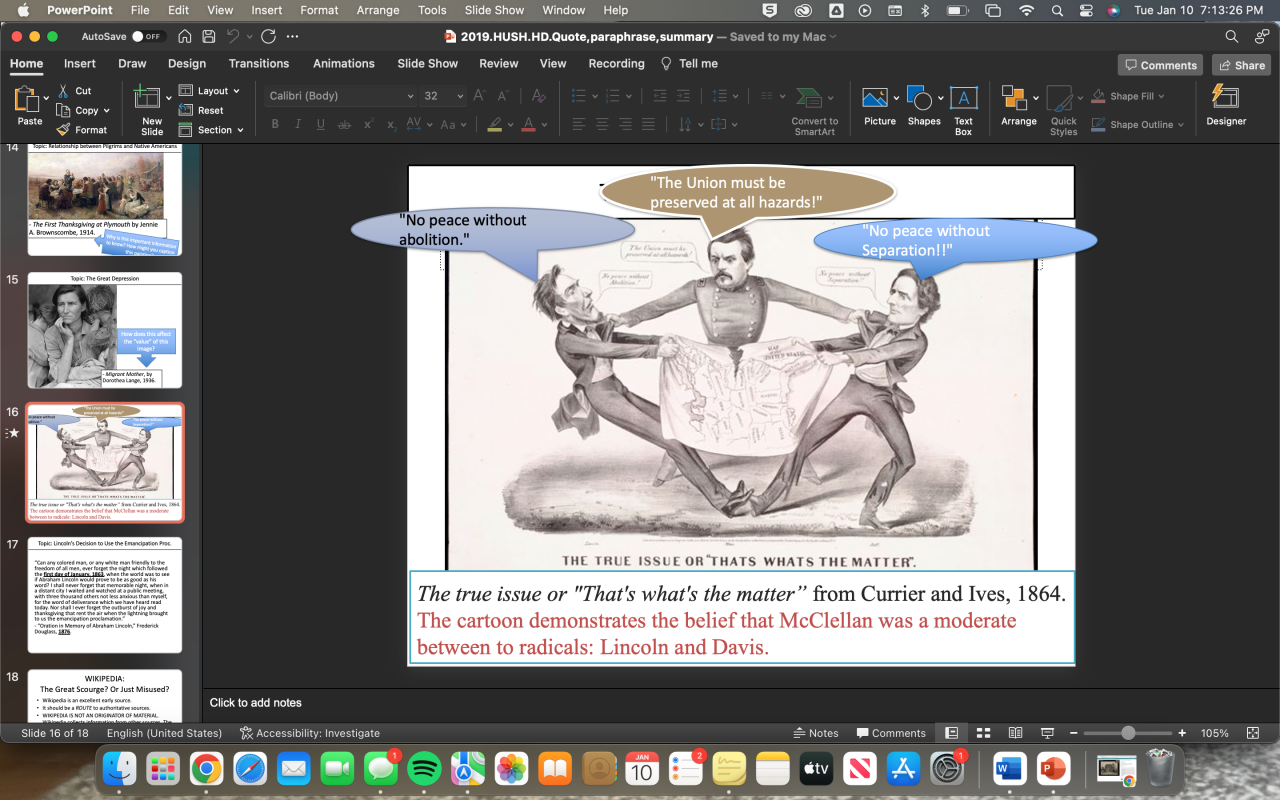The image size is (1280, 800).
Task: Click the zoom slider handle
Action: click(x=1128, y=733)
